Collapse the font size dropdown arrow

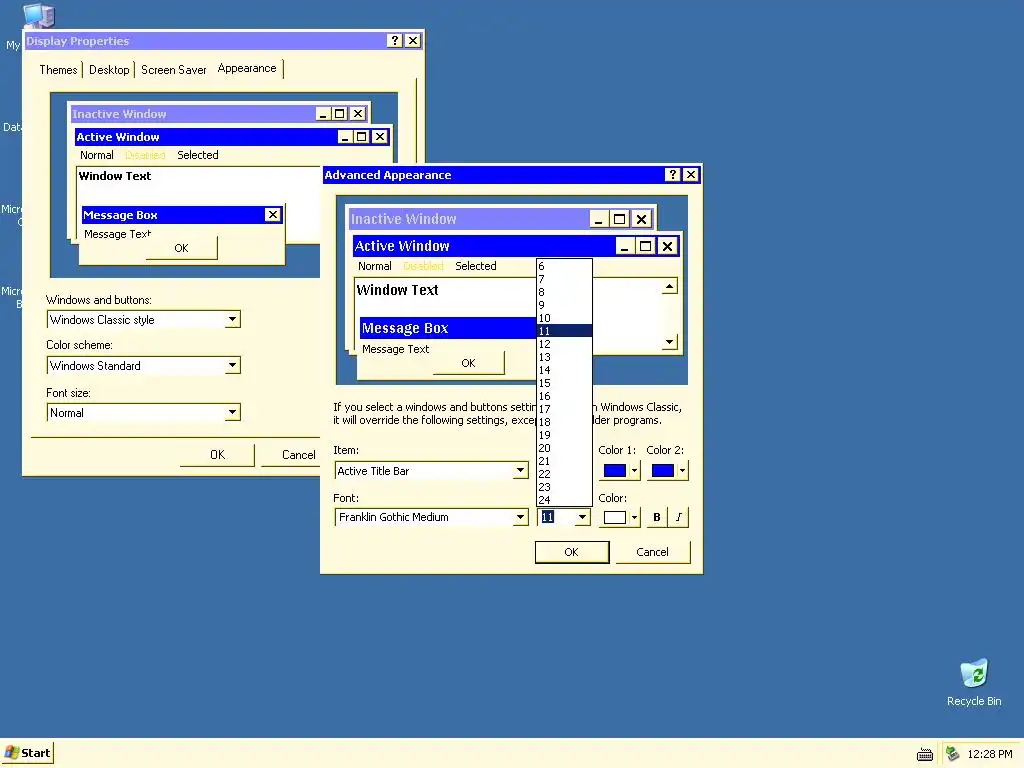coord(582,517)
